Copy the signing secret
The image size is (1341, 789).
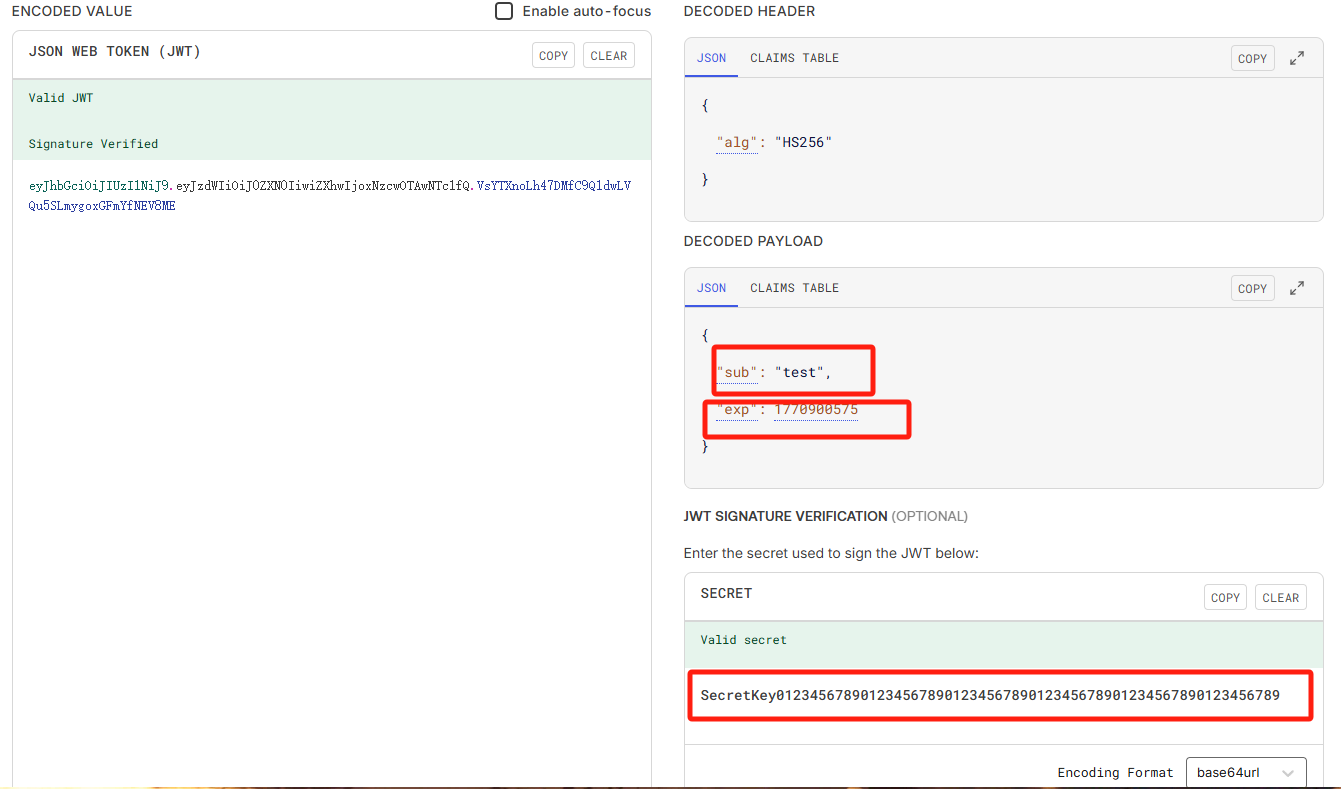click(x=1225, y=598)
